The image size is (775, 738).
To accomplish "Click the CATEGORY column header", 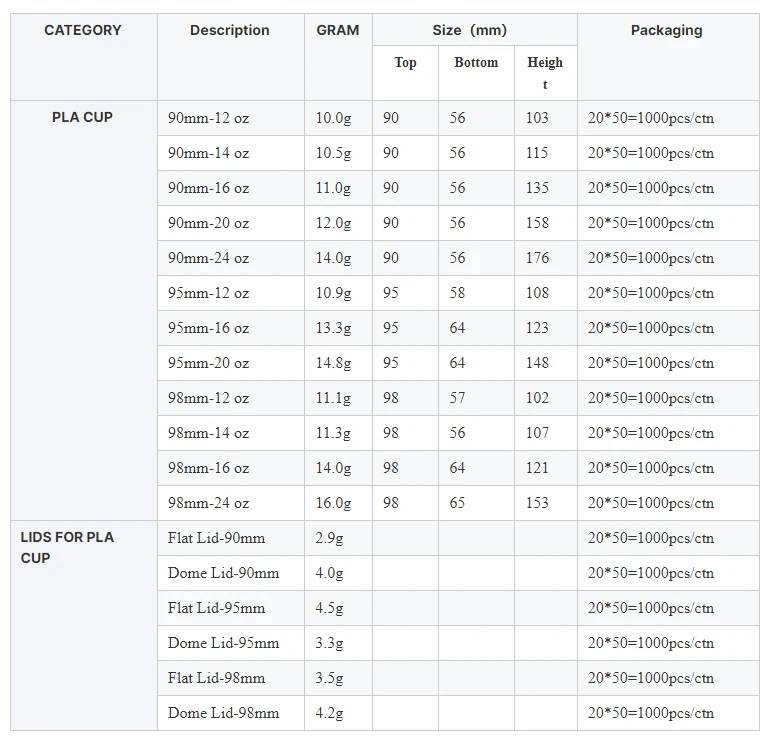I will [x=83, y=30].
